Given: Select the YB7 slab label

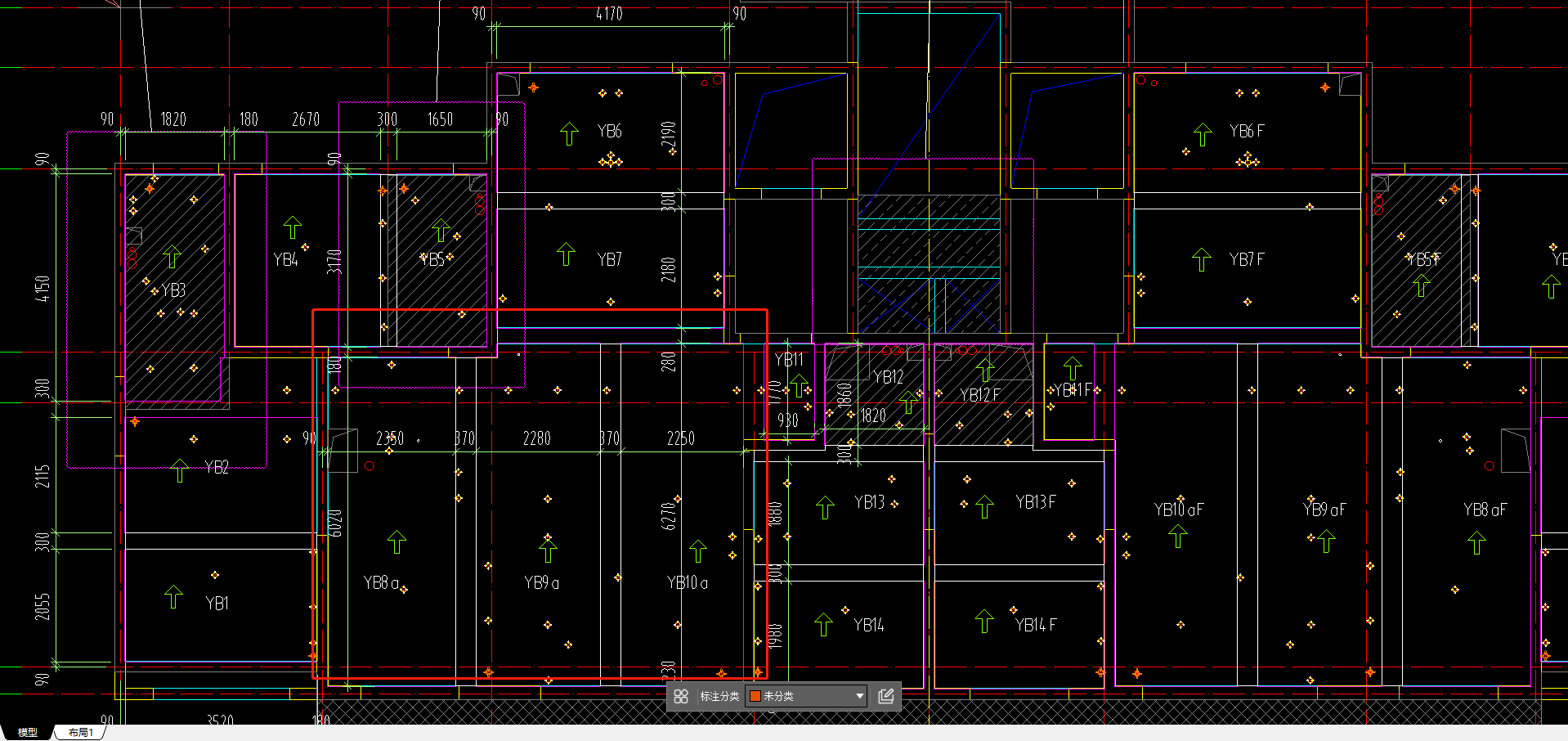Looking at the screenshot, I should coord(609,259).
